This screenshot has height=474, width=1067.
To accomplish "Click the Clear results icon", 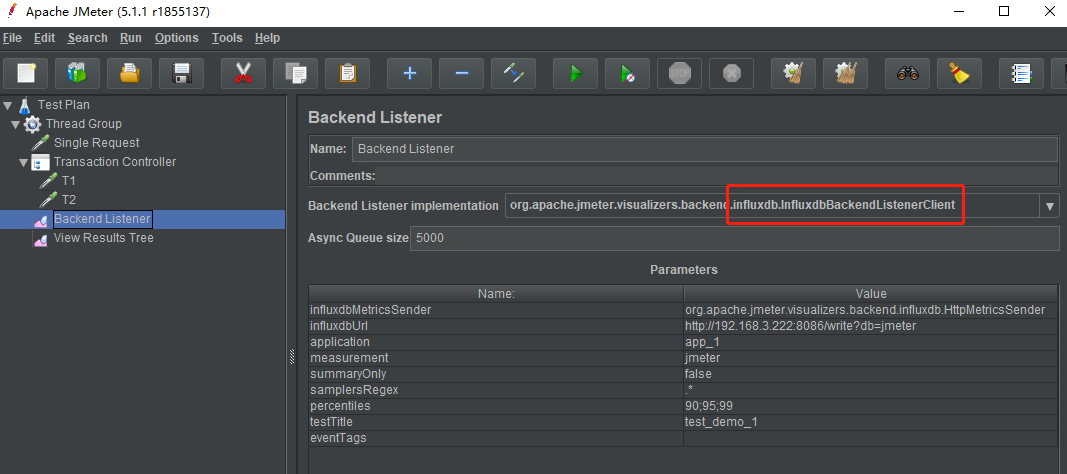I will click(793, 73).
